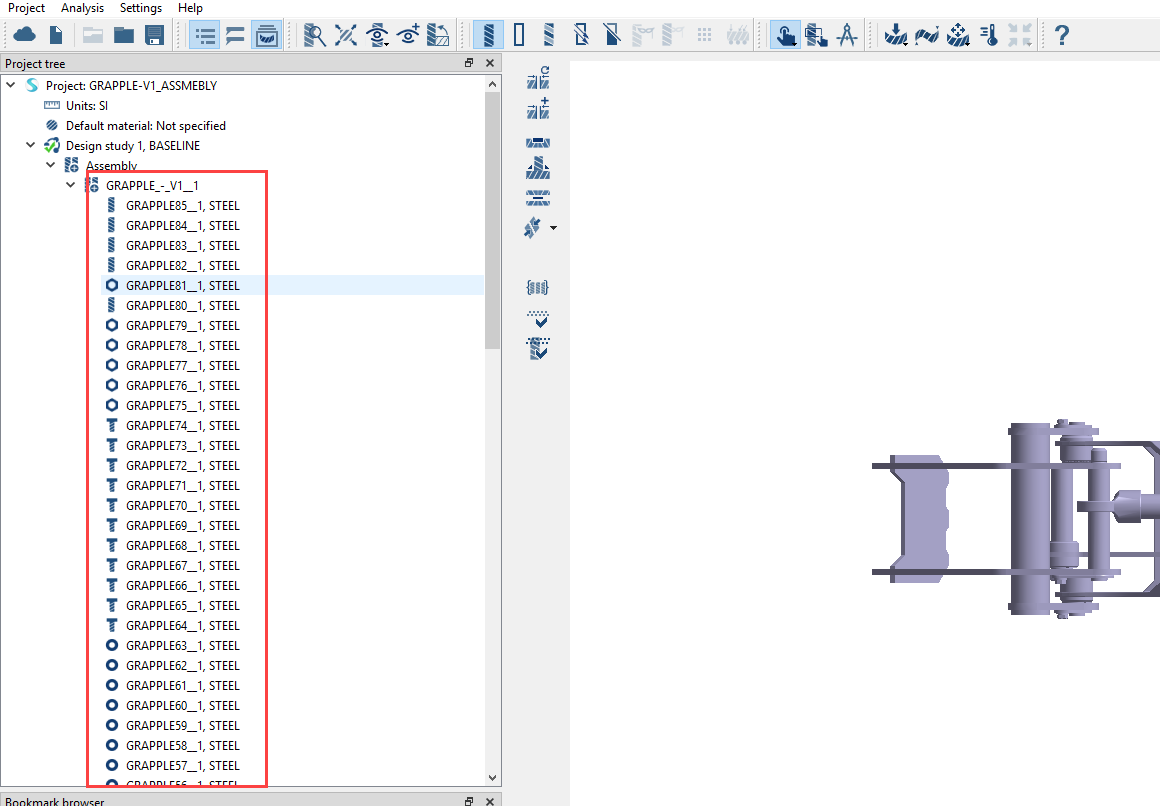Click the curly braces icon in vertical toolbar
Image resolution: width=1160 pixels, height=806 pixels.
point(538,288)
